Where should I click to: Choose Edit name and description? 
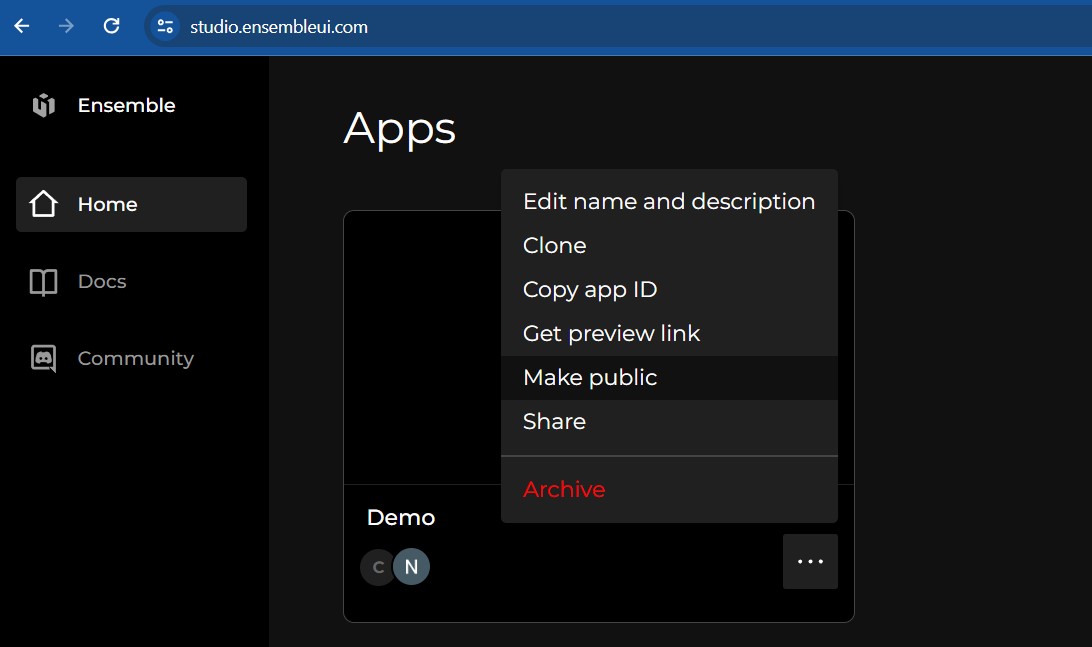pos(668,201)
